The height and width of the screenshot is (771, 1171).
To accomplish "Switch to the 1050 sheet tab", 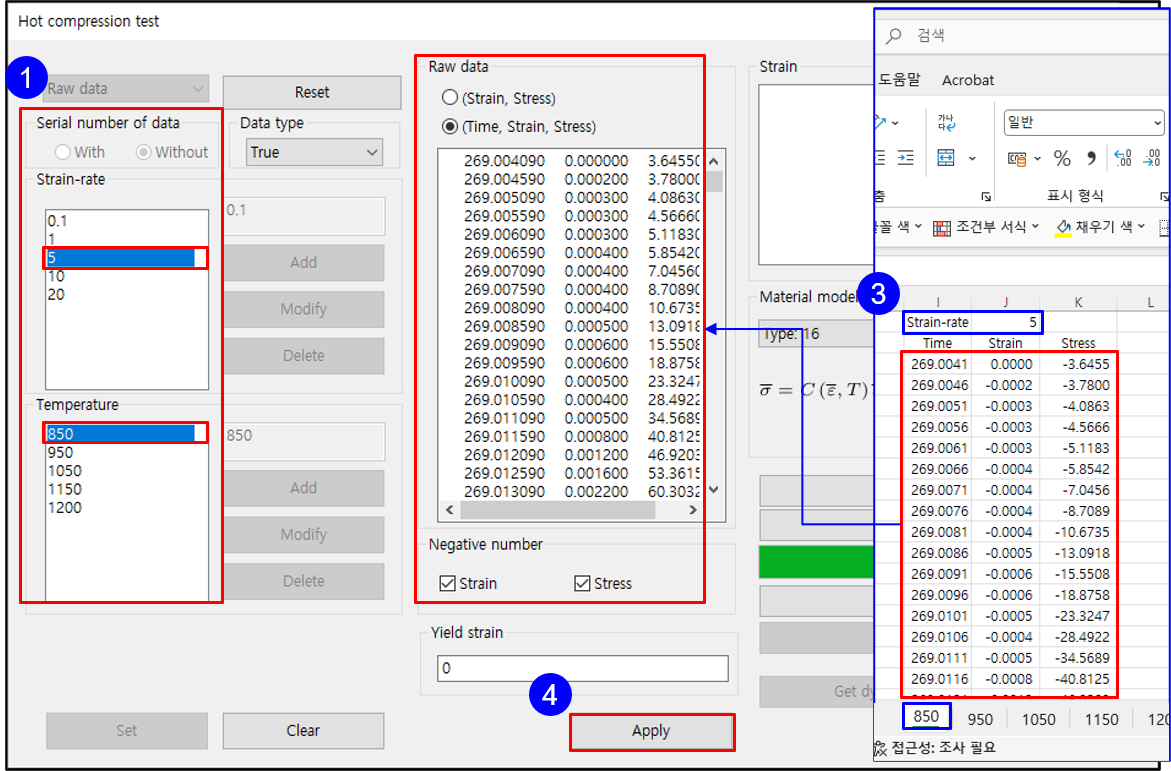I will point(1038,719).
